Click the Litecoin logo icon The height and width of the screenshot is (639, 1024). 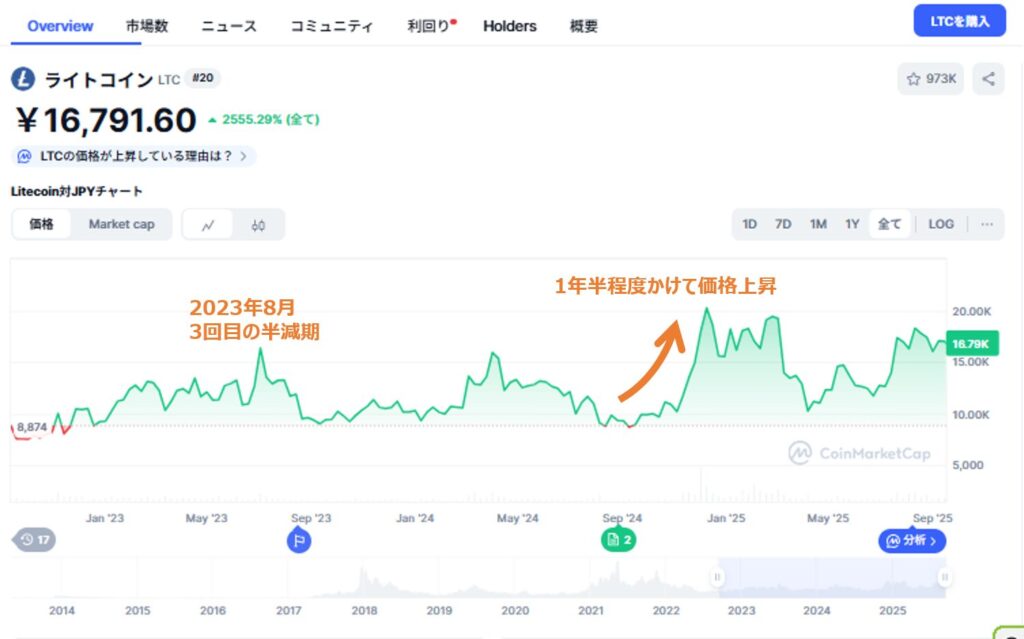point(23,79)
